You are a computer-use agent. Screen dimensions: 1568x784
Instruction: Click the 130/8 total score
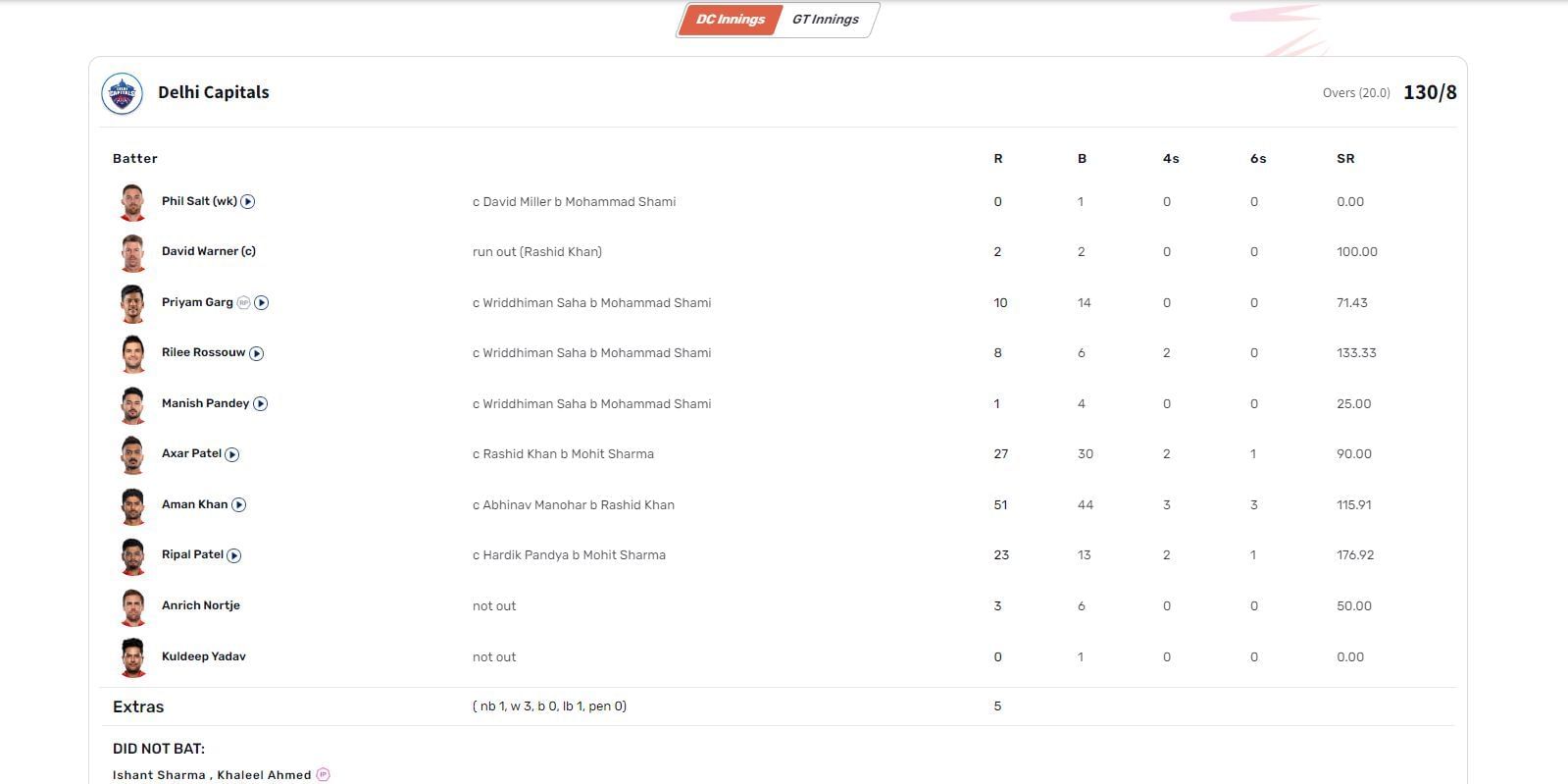(x=1429, y=92)
